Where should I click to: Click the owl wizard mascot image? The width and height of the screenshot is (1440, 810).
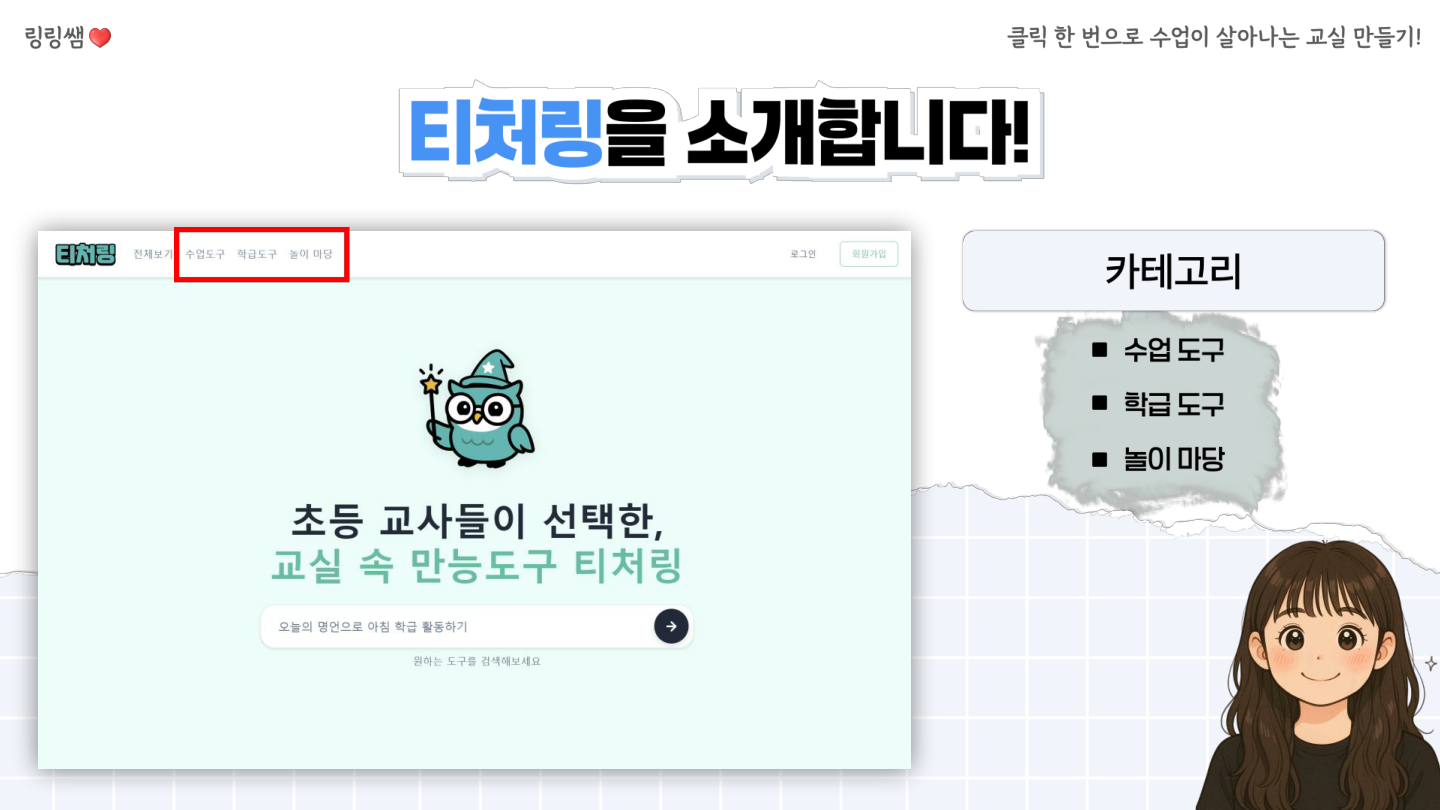(x=476, y=408)
